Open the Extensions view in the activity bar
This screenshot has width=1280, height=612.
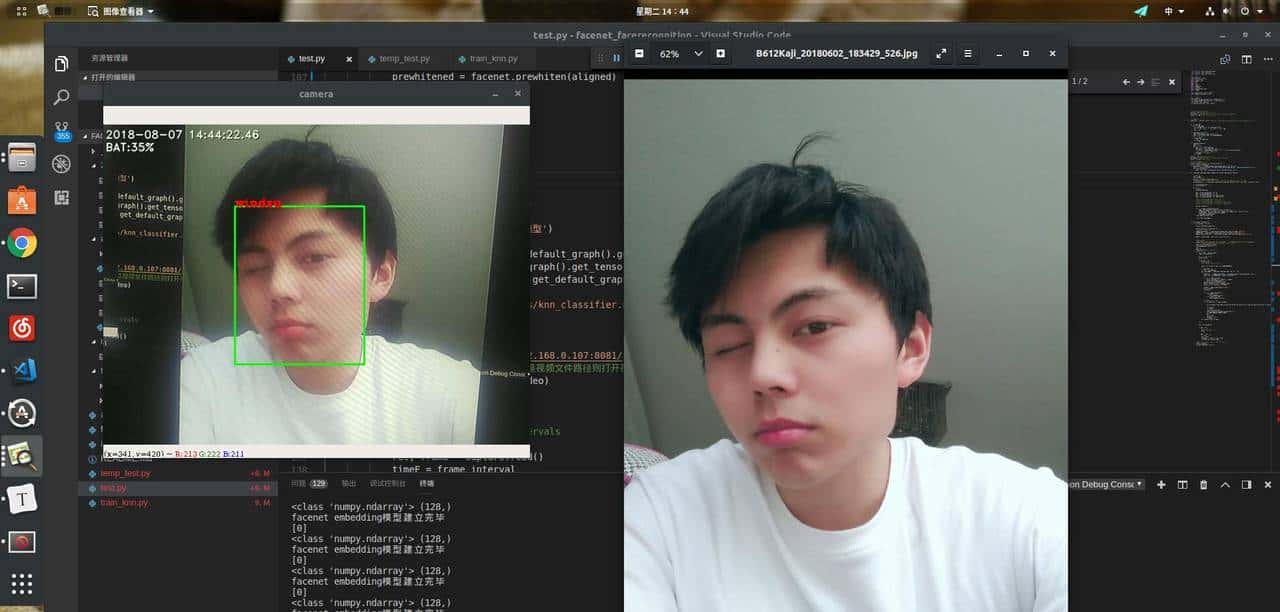pos(62,197)
